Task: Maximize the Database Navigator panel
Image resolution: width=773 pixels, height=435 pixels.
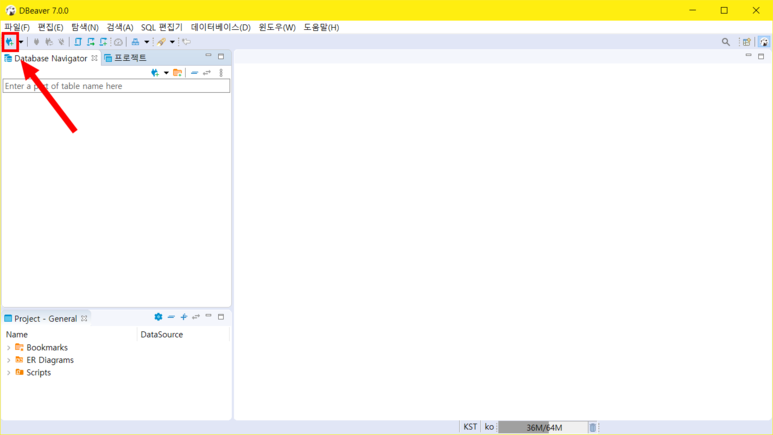Action: (221, 56)
